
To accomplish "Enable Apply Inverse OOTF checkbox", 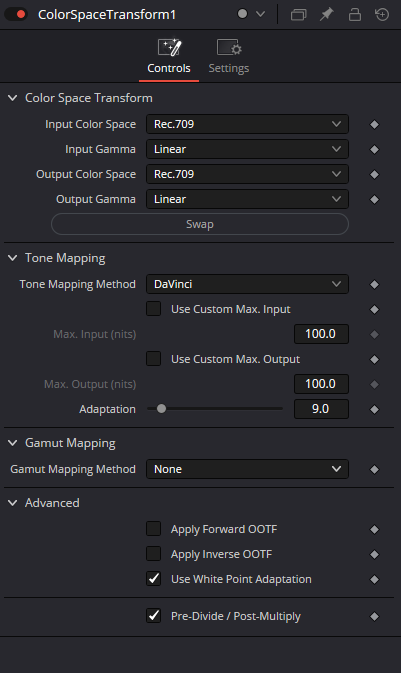I will [x=154, y=554].
